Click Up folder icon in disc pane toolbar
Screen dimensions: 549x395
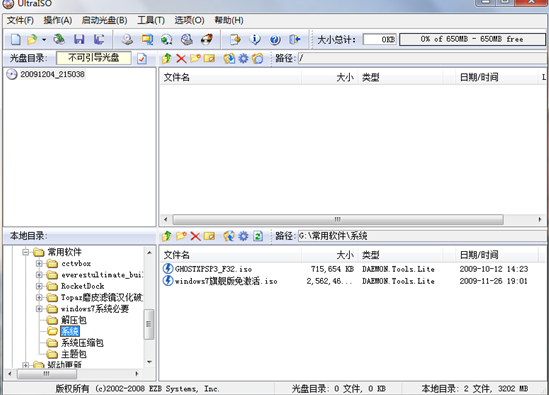tap(167, 58)
